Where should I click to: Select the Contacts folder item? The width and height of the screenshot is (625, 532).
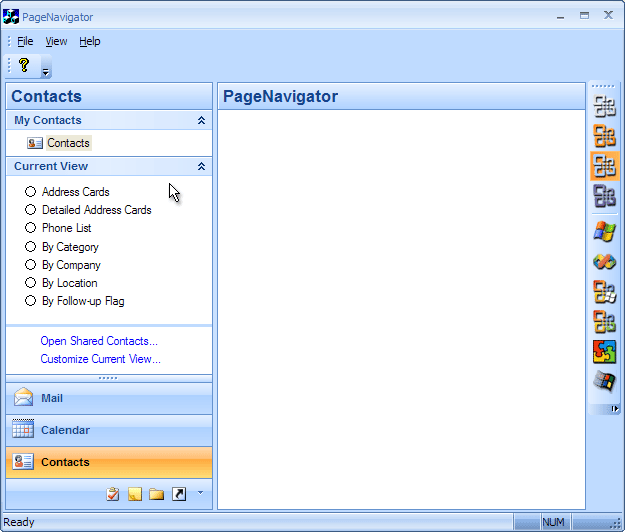pos(69,143)
